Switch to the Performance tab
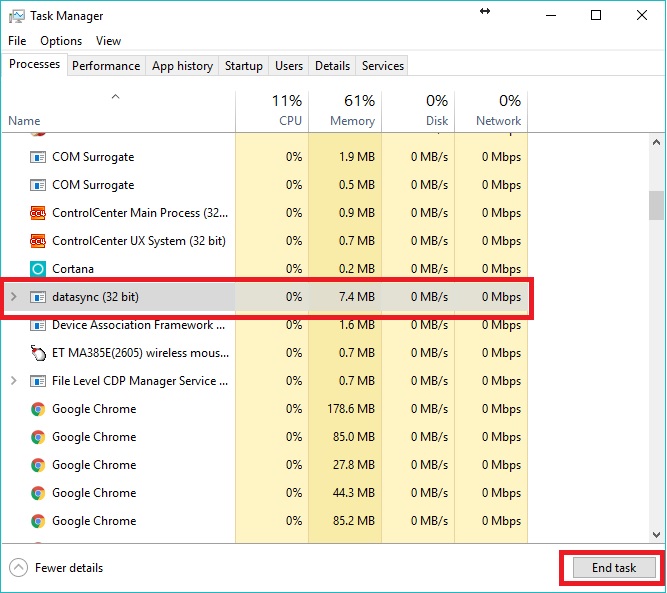This screenshot has height=593, width=667. pyautogui.click(x=106, y=66)
